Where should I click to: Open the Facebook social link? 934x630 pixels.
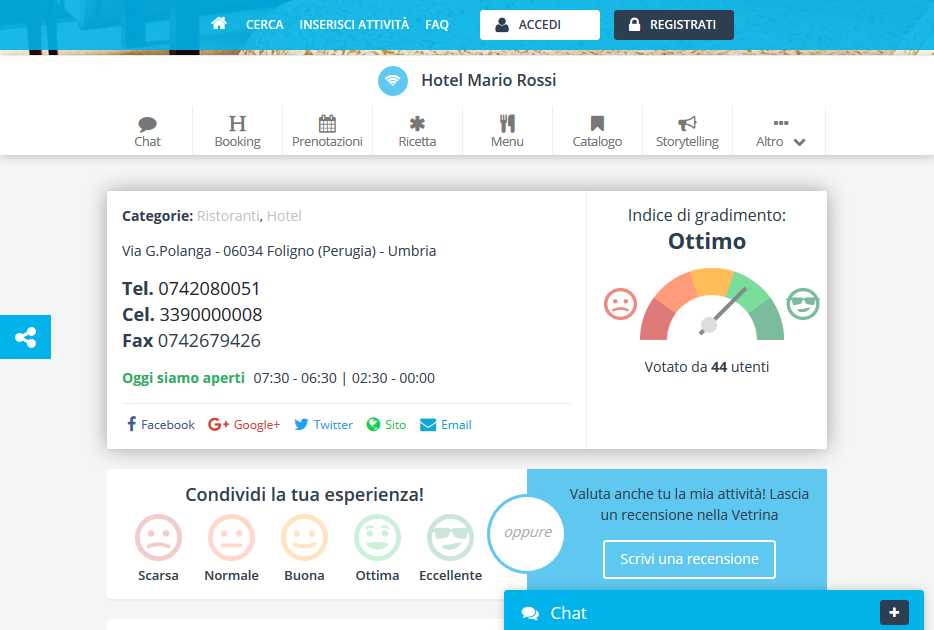[160, 425]
